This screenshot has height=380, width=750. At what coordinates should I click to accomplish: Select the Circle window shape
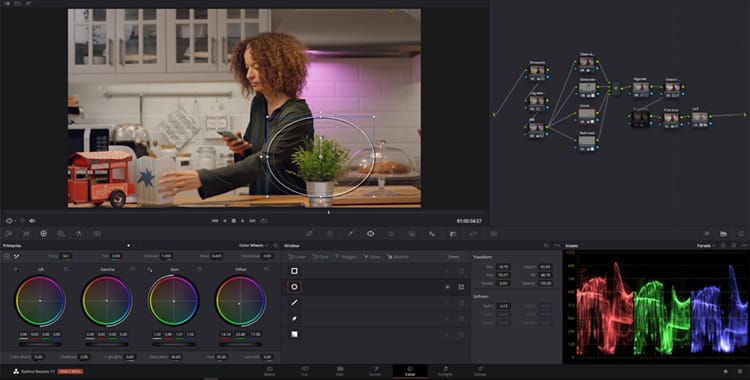click(x=294, y=287)
